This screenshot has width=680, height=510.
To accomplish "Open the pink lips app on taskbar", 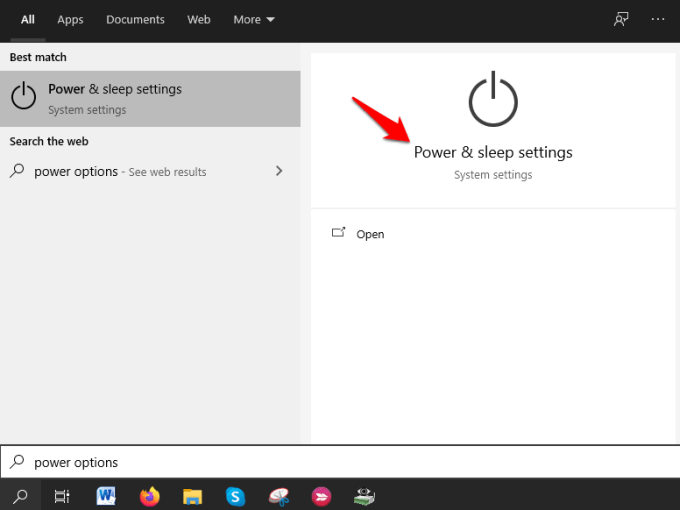I will [321, 497].
